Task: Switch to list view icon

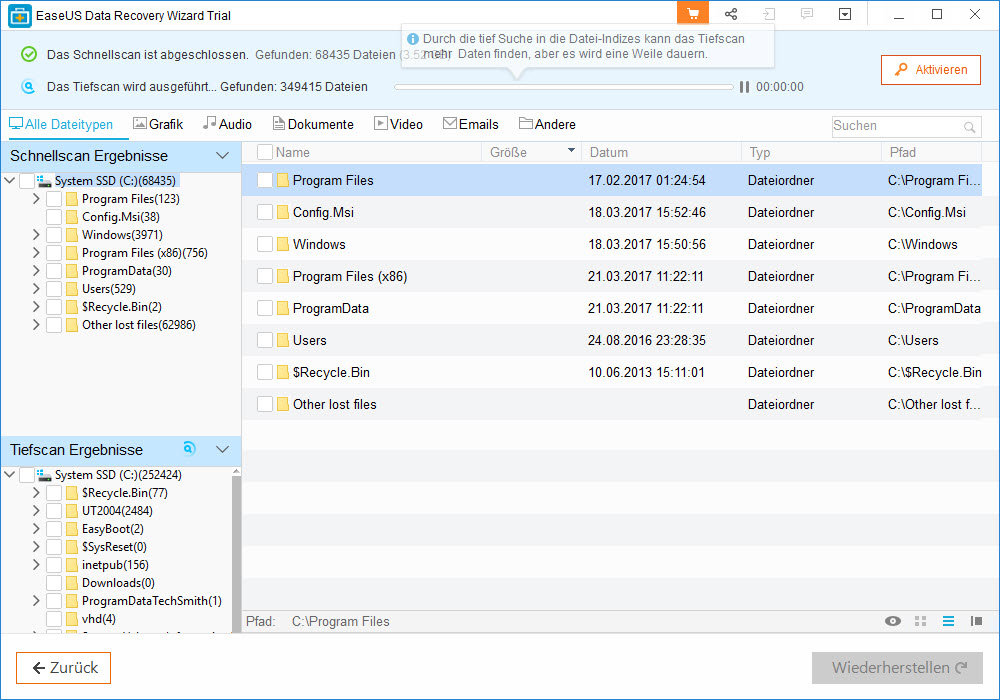Action: point(948,622)
